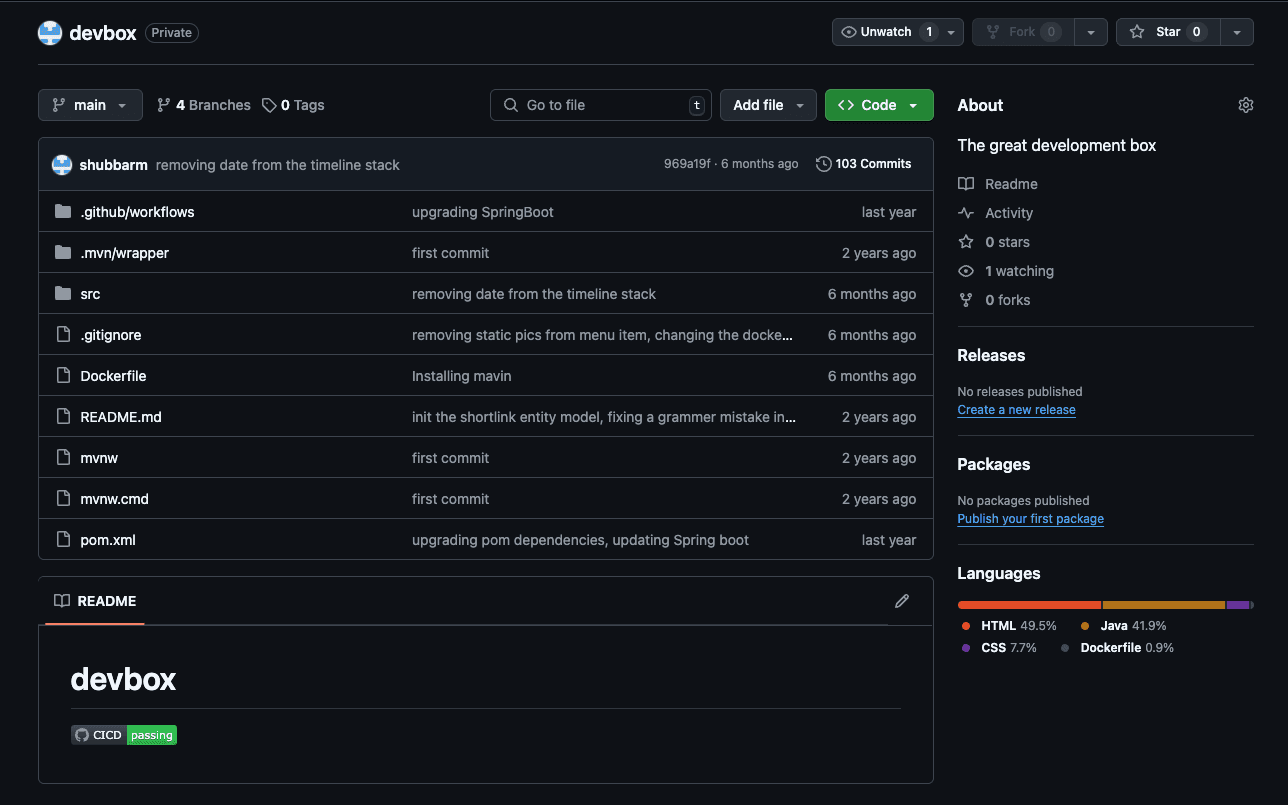Click the .mvn/wrapper folder icon

[x=63, y=253]
